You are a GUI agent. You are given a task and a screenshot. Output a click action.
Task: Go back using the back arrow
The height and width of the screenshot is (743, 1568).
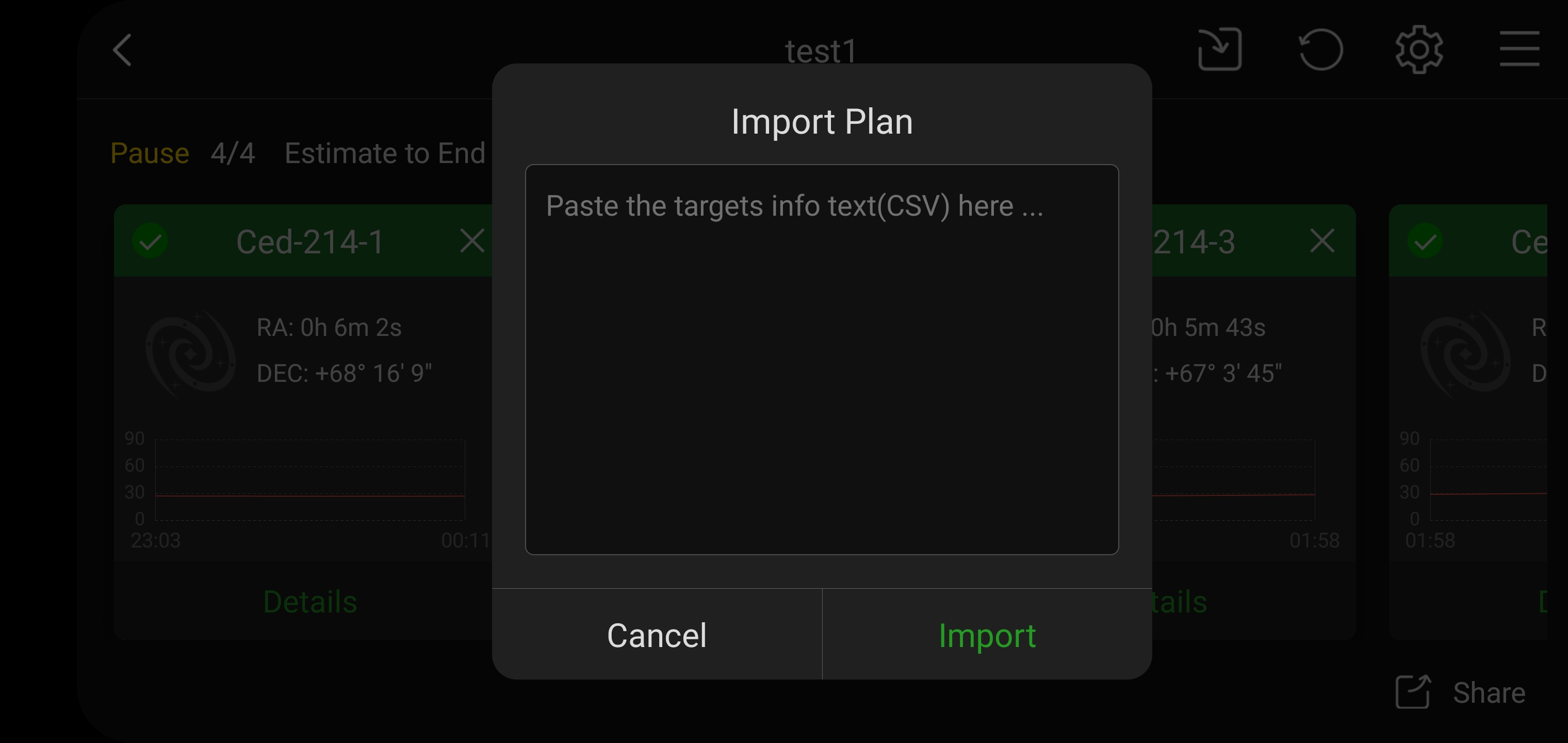coord(122,50)
